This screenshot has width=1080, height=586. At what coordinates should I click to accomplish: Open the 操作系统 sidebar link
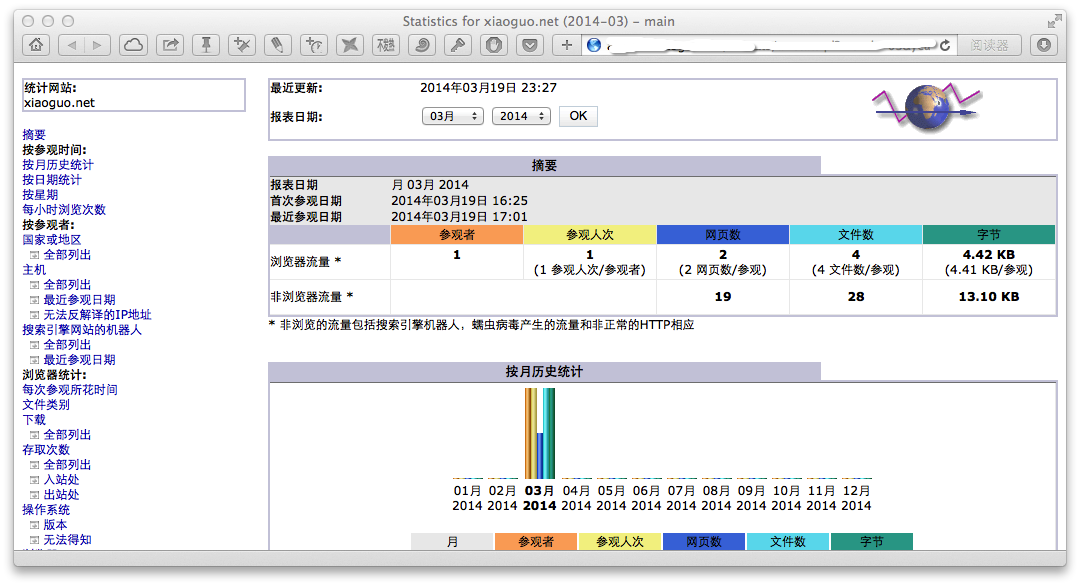pos(46,510)
